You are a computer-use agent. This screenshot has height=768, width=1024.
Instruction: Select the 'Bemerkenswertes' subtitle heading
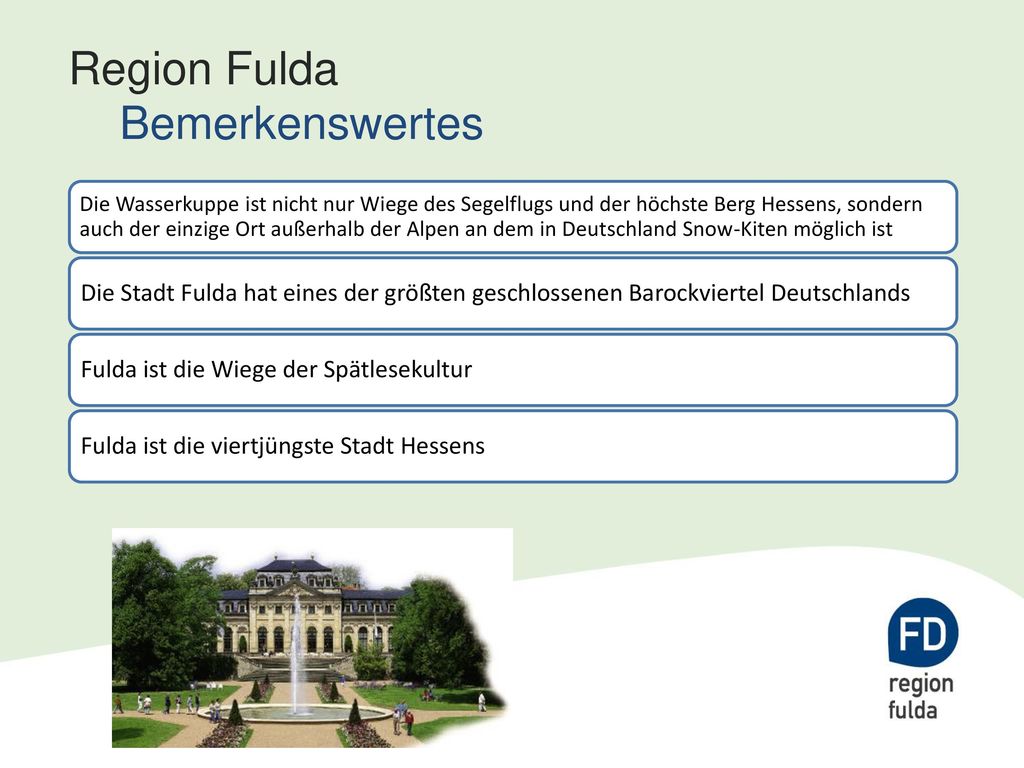302,123
